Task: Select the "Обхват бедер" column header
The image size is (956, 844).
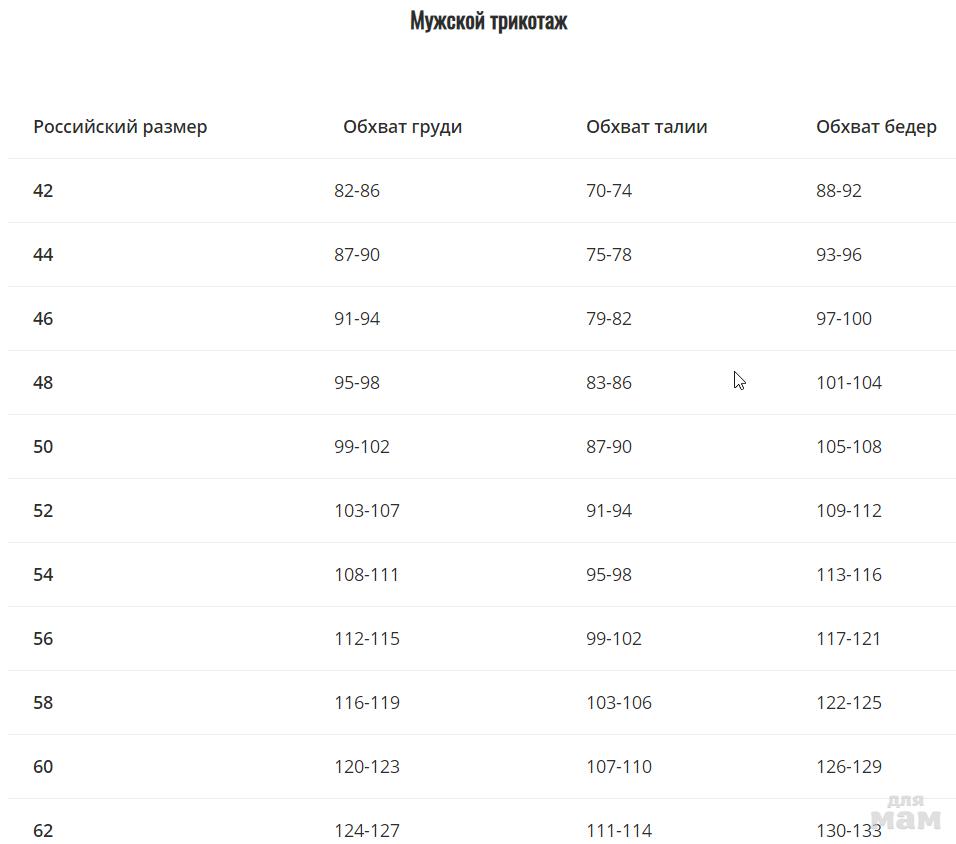Action: (x=876, y=127)
